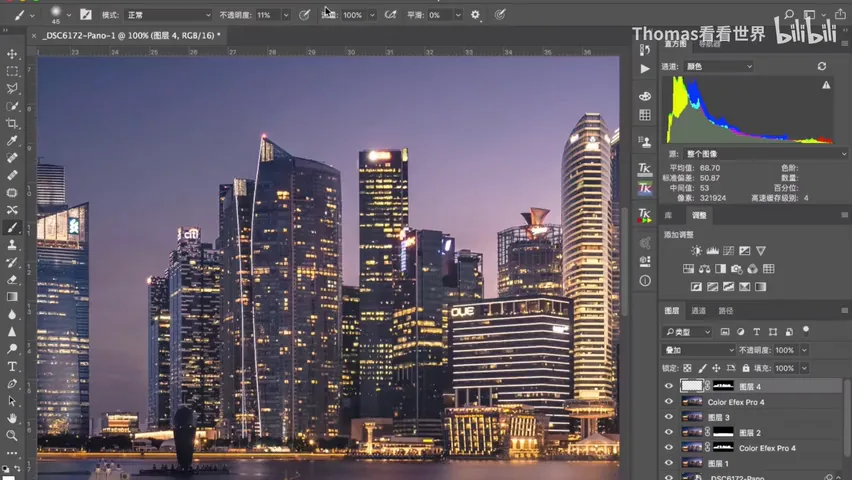Select the Zoom tool

coord(11,435)
